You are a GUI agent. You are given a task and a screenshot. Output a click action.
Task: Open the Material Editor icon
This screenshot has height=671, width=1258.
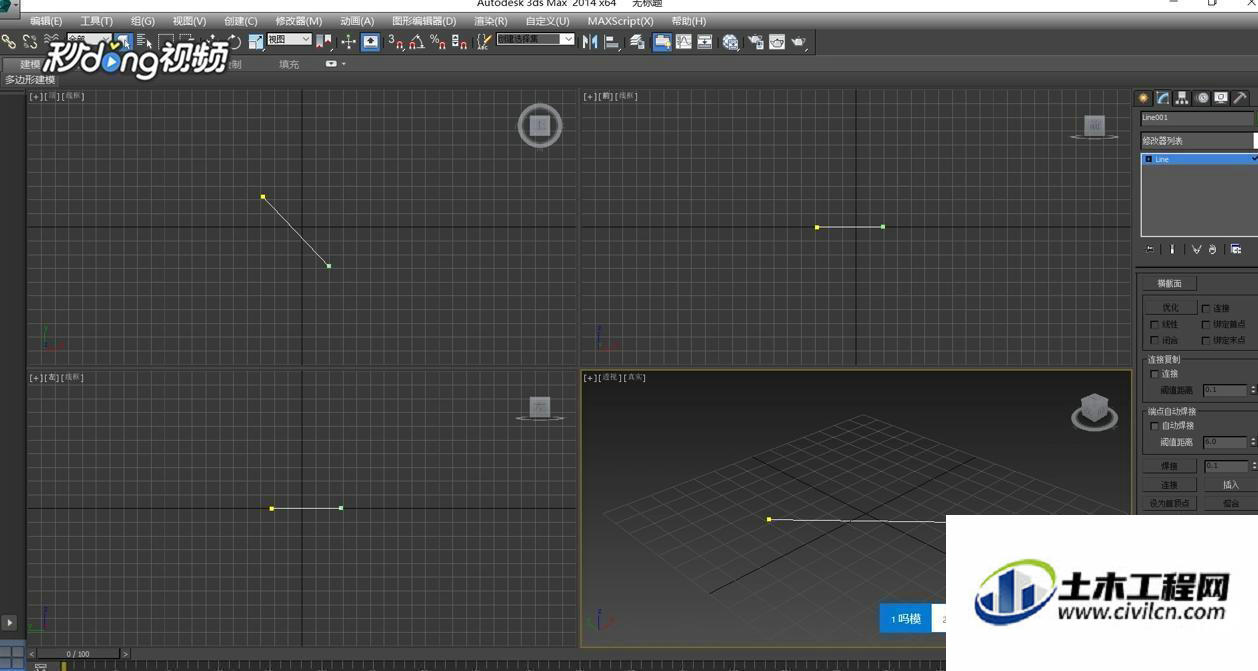731,42
